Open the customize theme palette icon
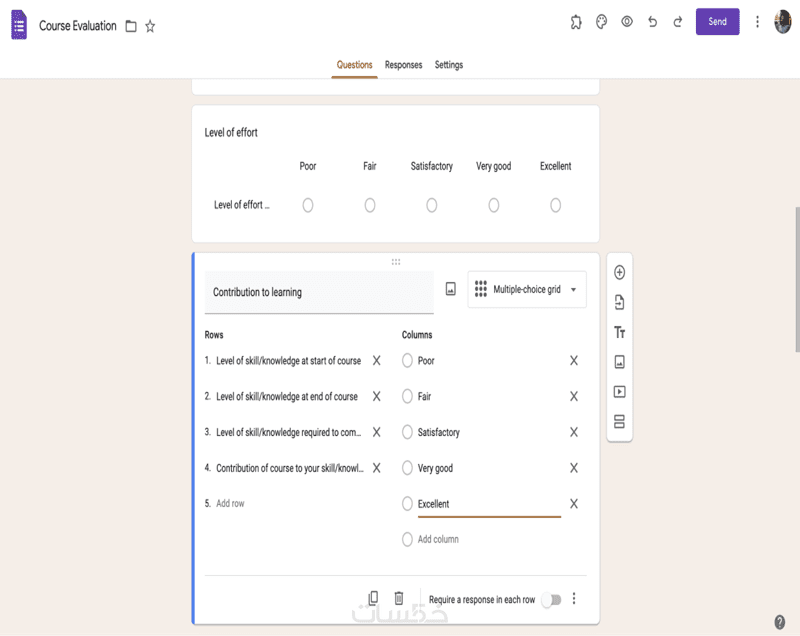This screenshot has height=636, width=800. coord(602,22)
